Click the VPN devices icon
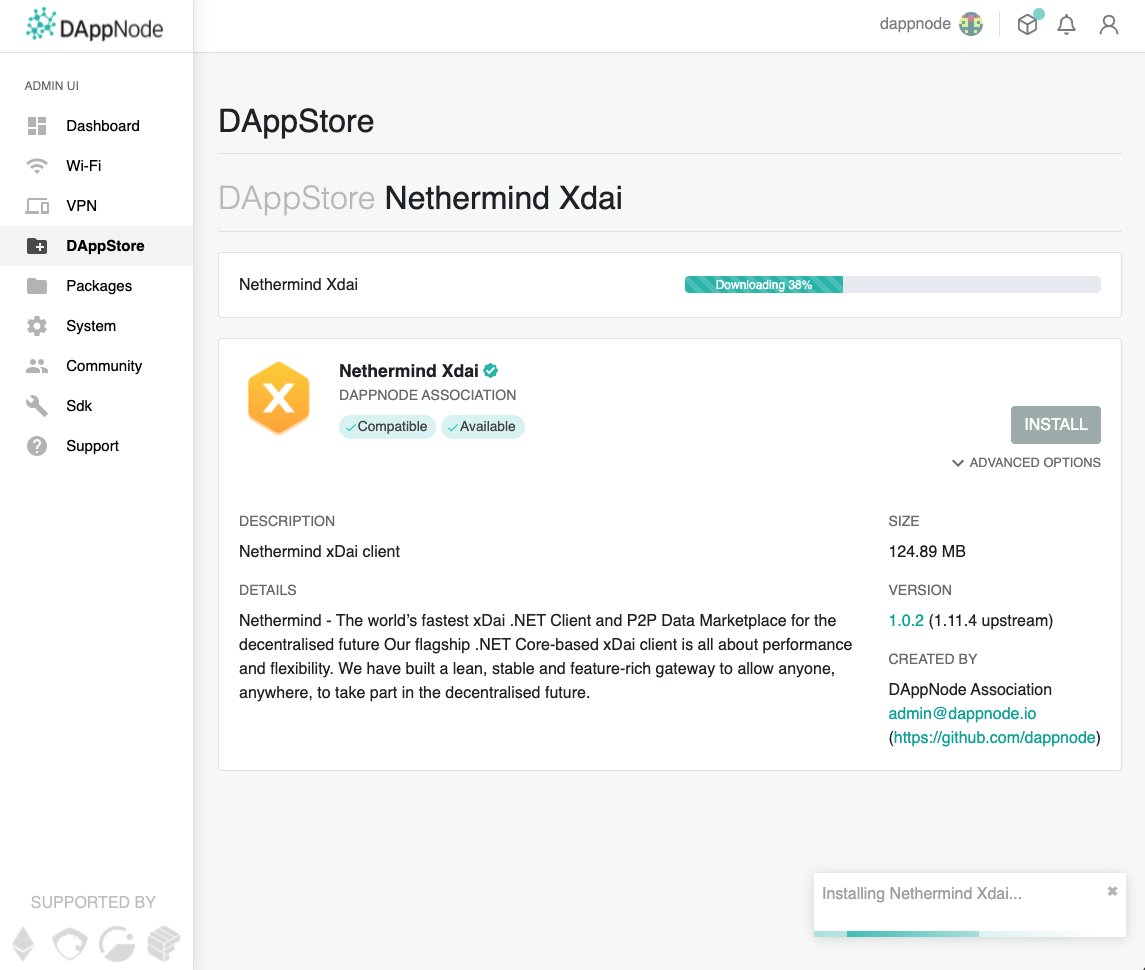Viewport: 1145px width, 970px height. coord(37,206)
